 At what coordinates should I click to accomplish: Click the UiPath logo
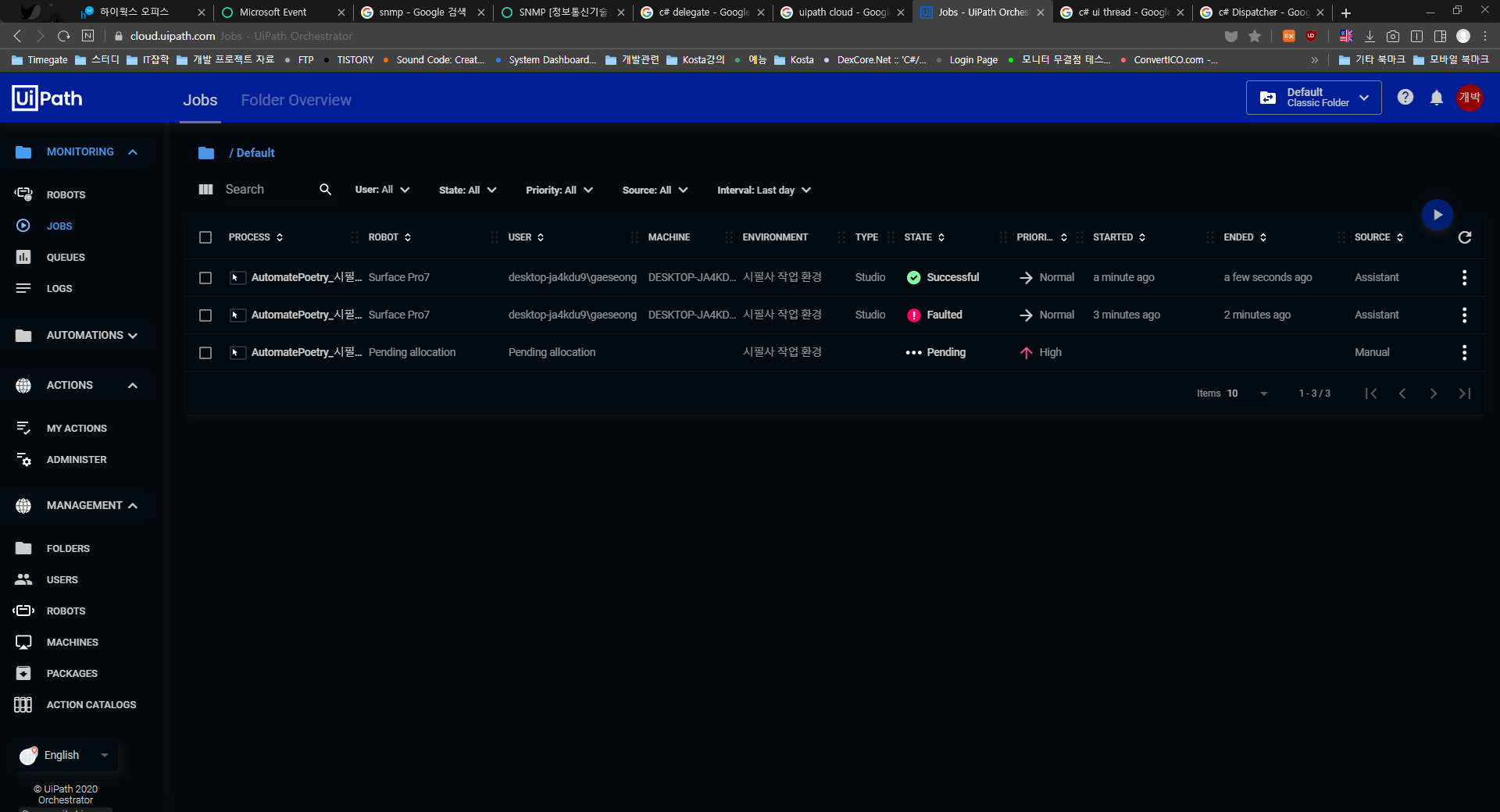click(x=47, y=98)
